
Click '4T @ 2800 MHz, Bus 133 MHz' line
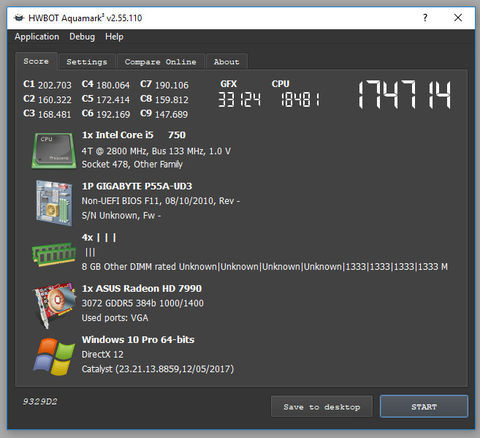(156, 151)
